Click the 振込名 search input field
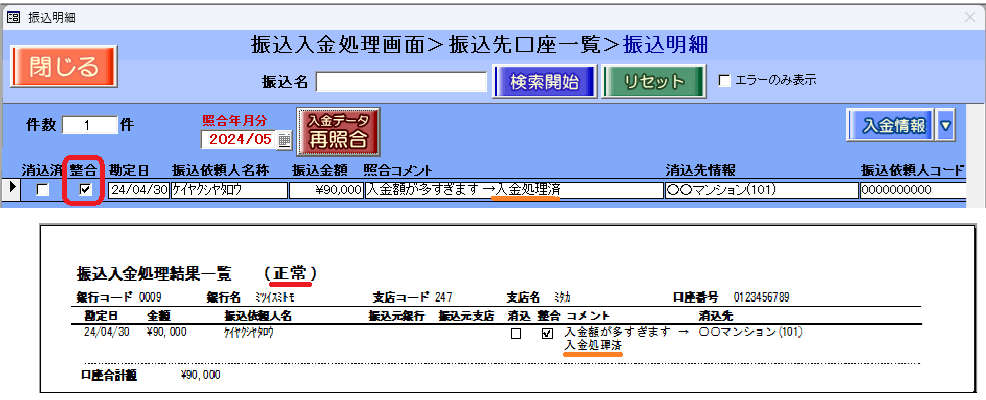 (x=402, y=81)
